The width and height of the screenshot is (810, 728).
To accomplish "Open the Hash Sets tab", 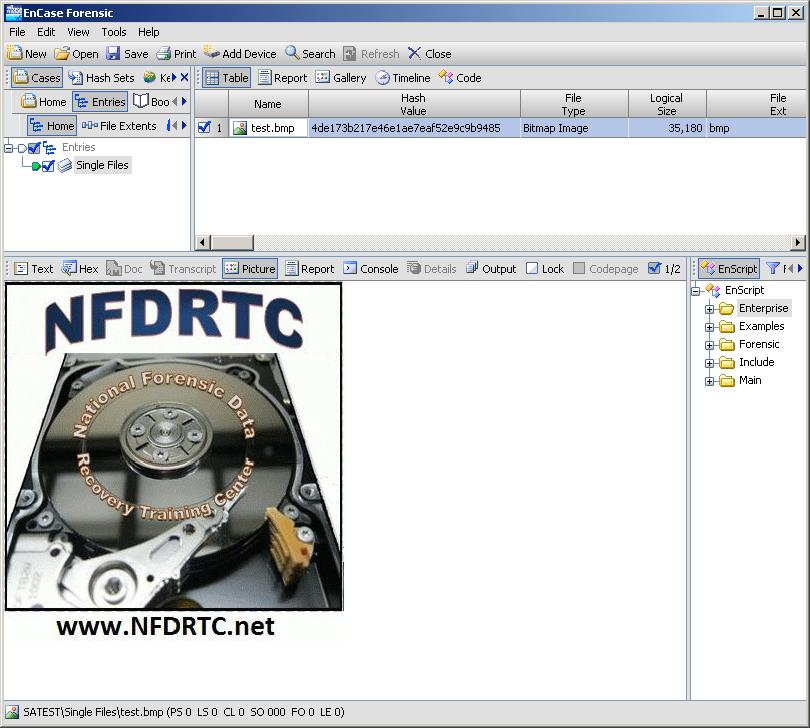I will (x=102, y=78).
